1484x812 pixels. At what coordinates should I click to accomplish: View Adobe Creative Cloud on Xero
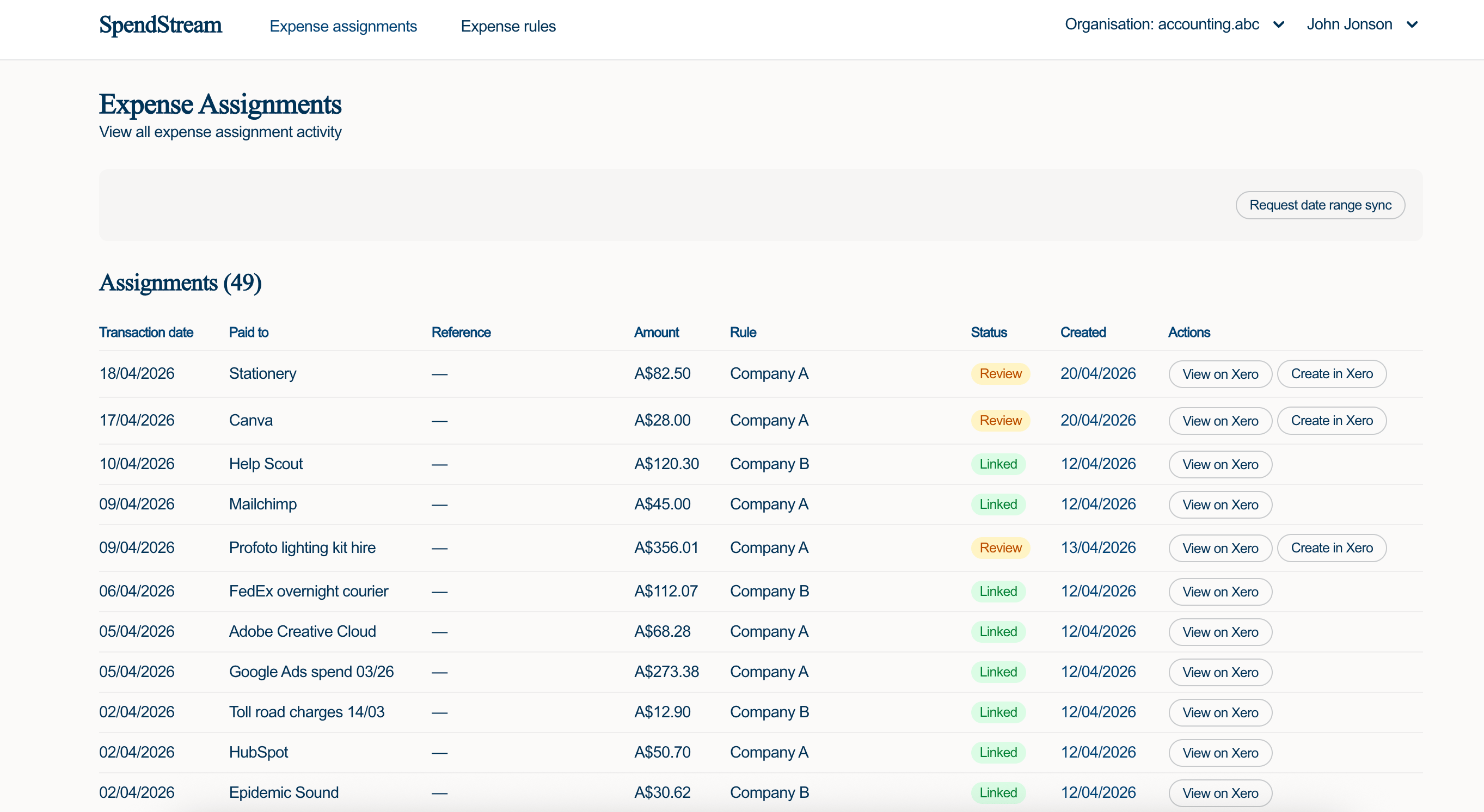pos(1220,632)
